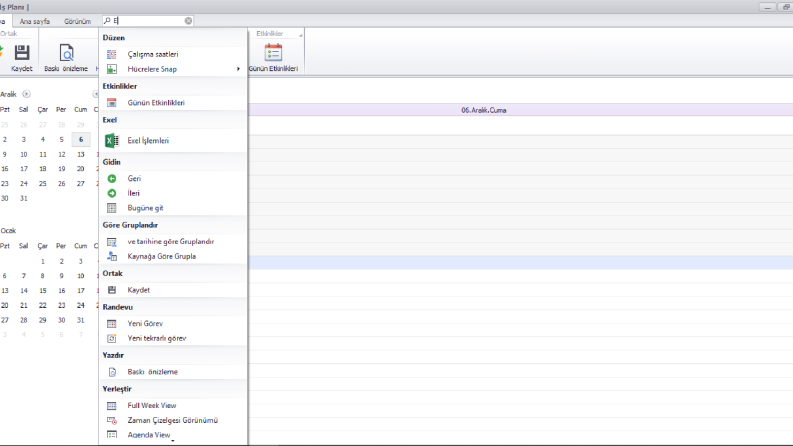The image size is (793, 446).
Task: Open Günün Etkinlikleri ribbon button
Action: 273,58
